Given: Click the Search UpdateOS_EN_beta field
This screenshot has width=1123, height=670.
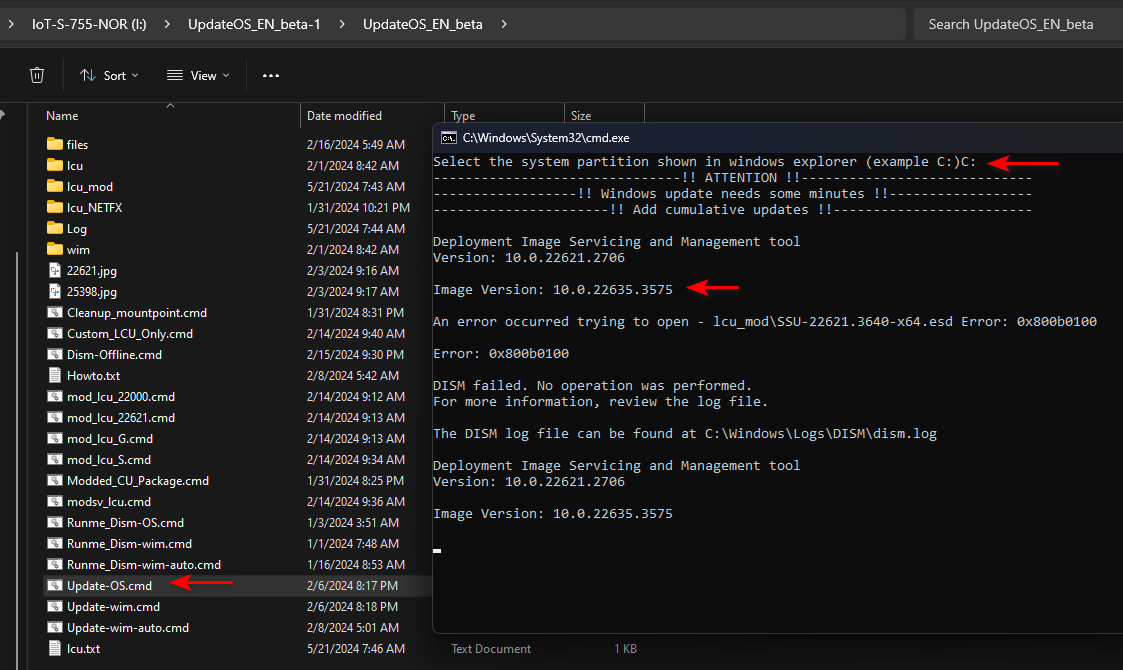Looking at the screenshot, I should point(1018,24).
